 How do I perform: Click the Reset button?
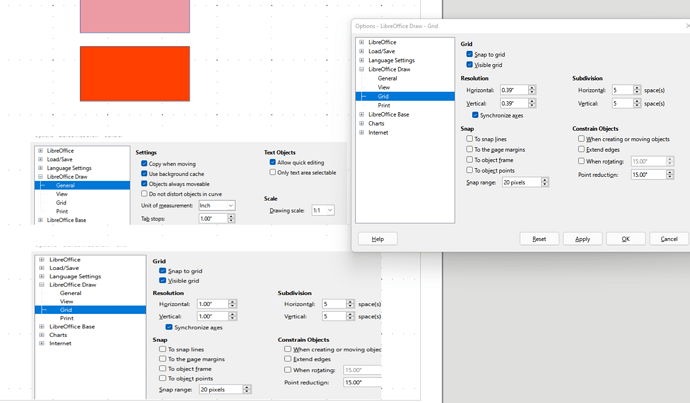coord(539,239)
